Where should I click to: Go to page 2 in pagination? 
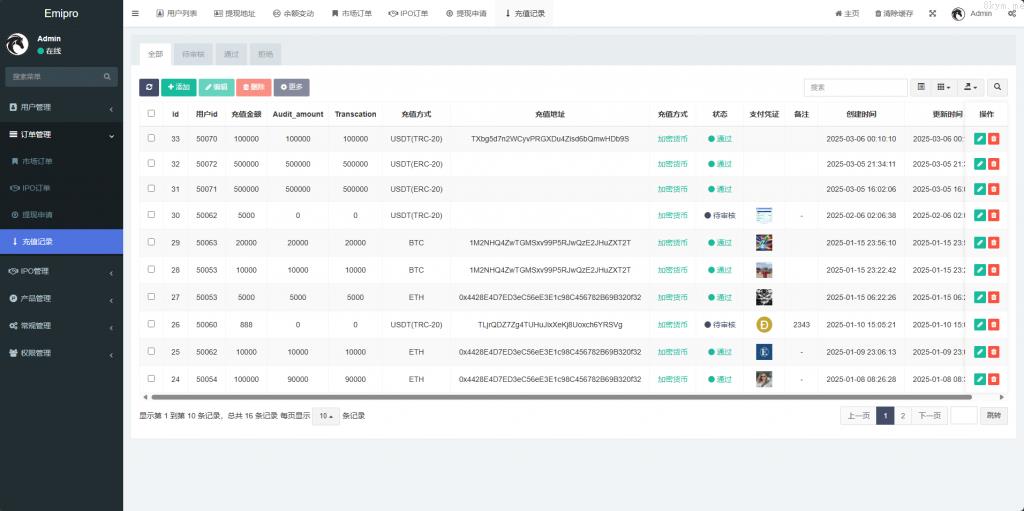click(902, 416)
